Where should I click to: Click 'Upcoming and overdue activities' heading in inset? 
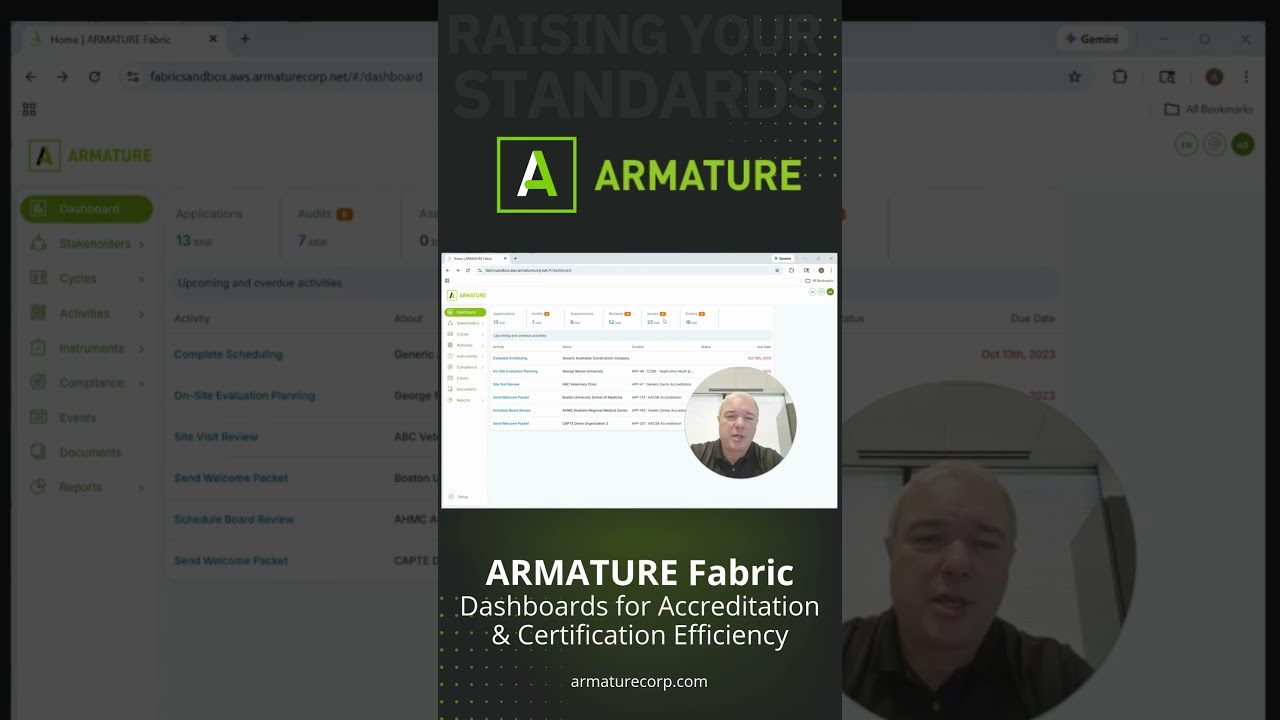[520, 336]
